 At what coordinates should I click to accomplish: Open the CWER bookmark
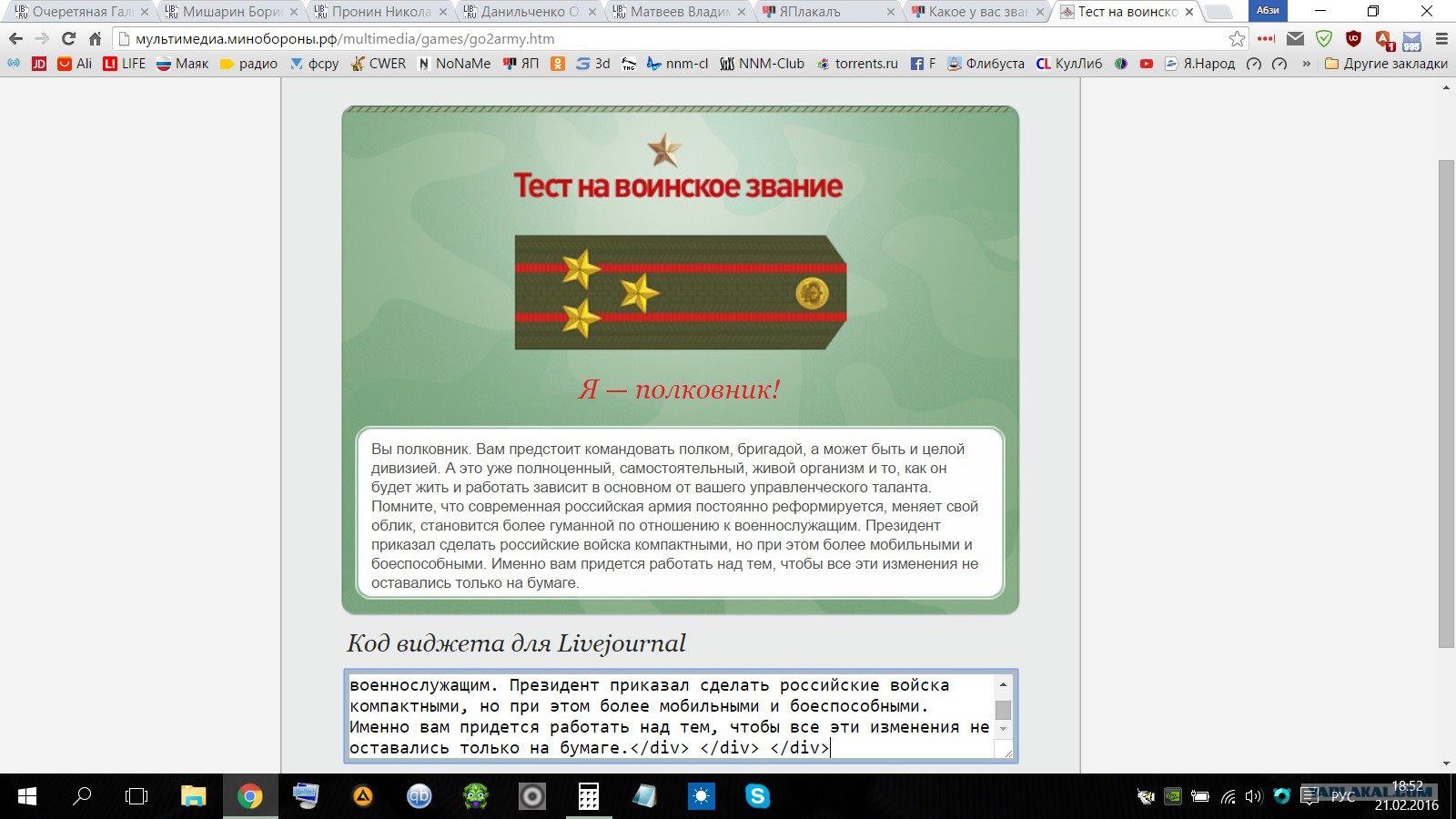[379, 64]
